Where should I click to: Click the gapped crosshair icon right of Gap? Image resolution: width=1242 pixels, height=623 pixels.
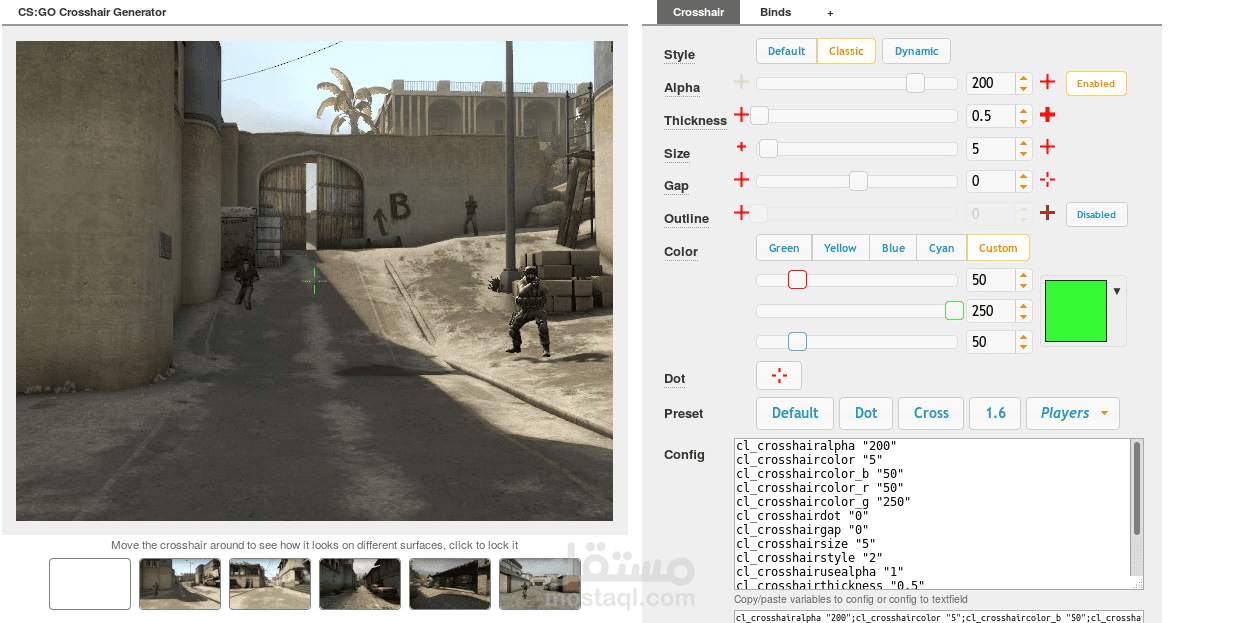coord(1047,180)
